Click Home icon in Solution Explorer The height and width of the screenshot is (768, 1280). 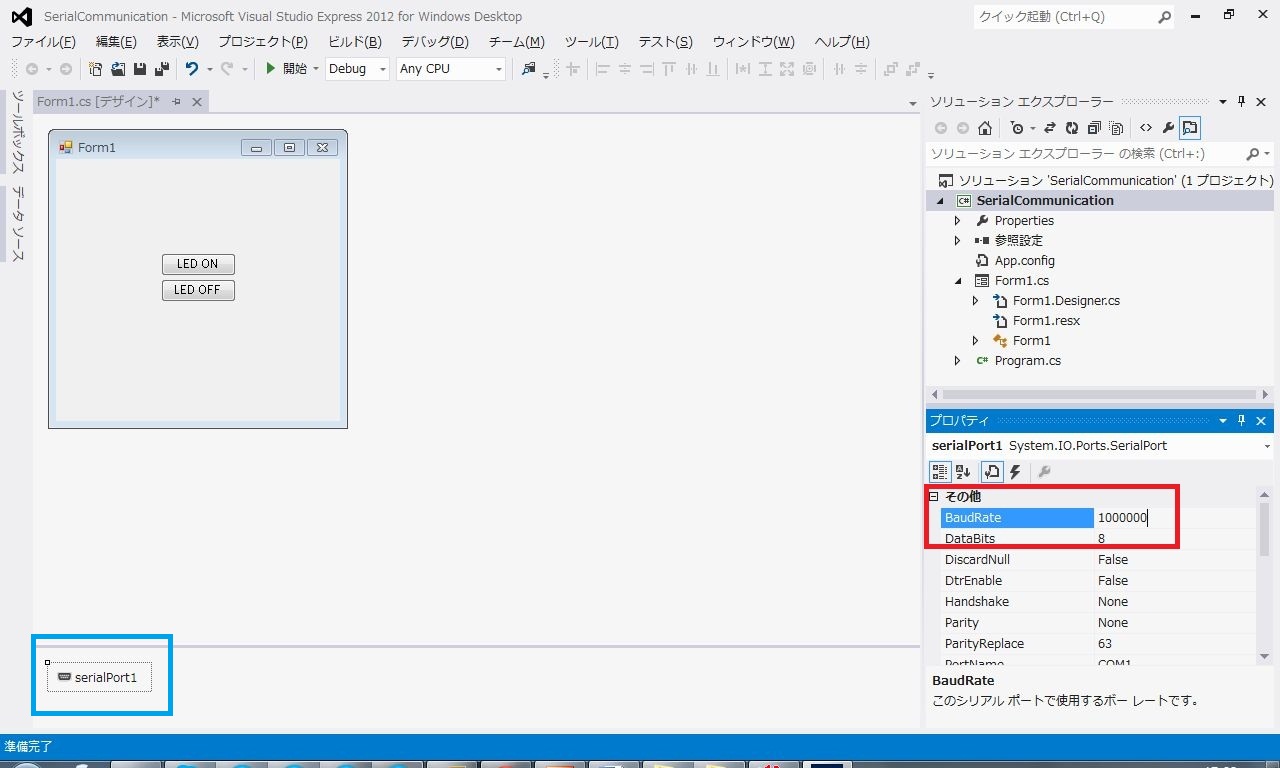point(985,128)
